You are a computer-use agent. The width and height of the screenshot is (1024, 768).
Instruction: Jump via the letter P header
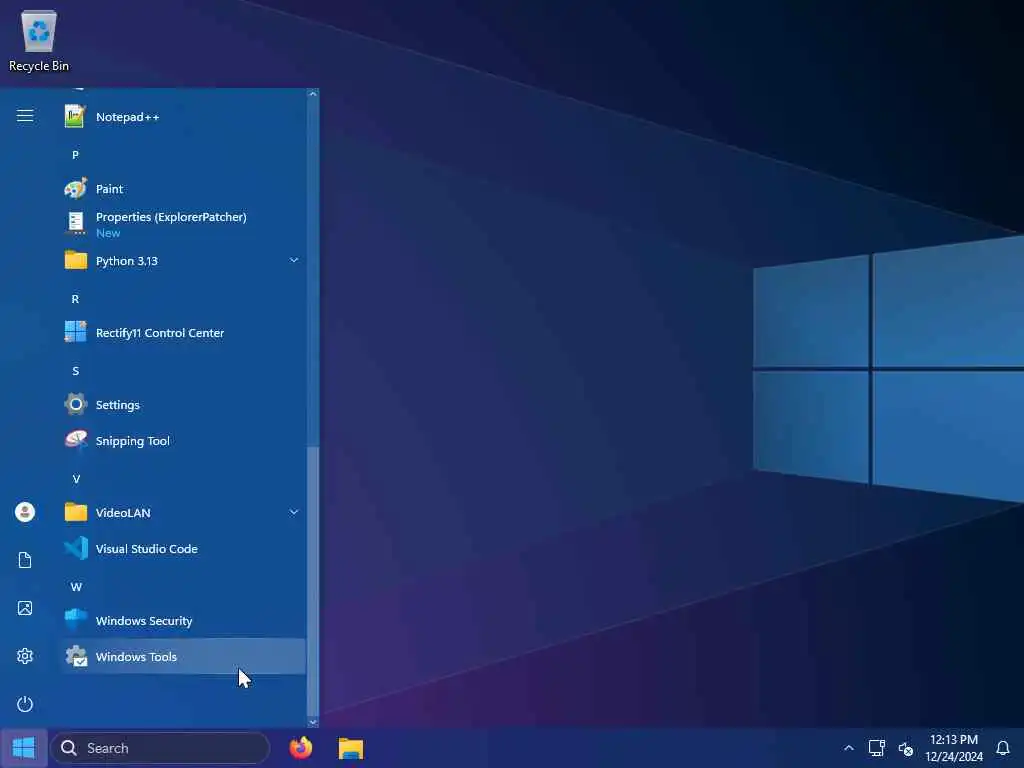coord(75,155)
